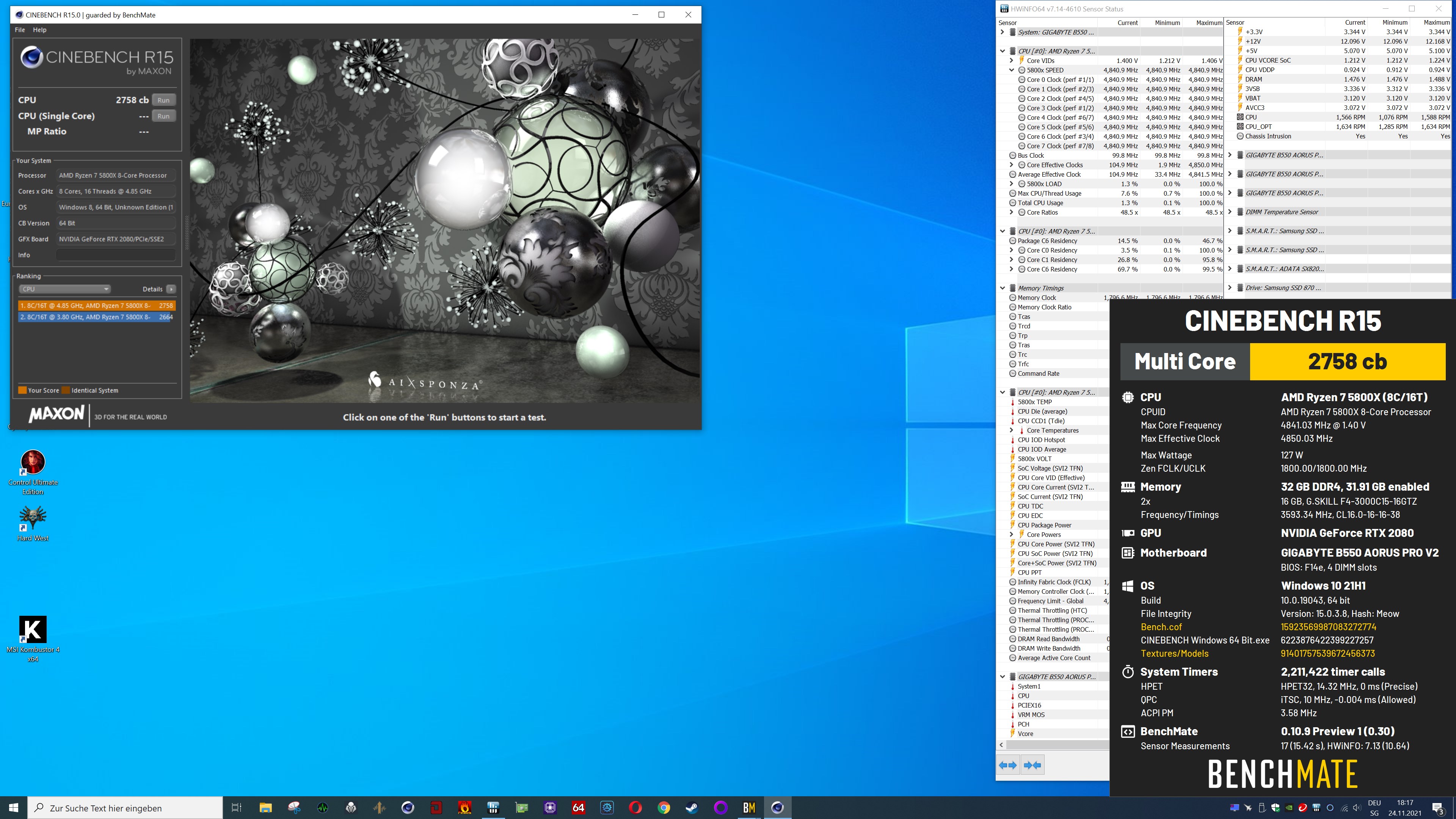Open the Wi-Fi network tray icon

coord(1344,808)
